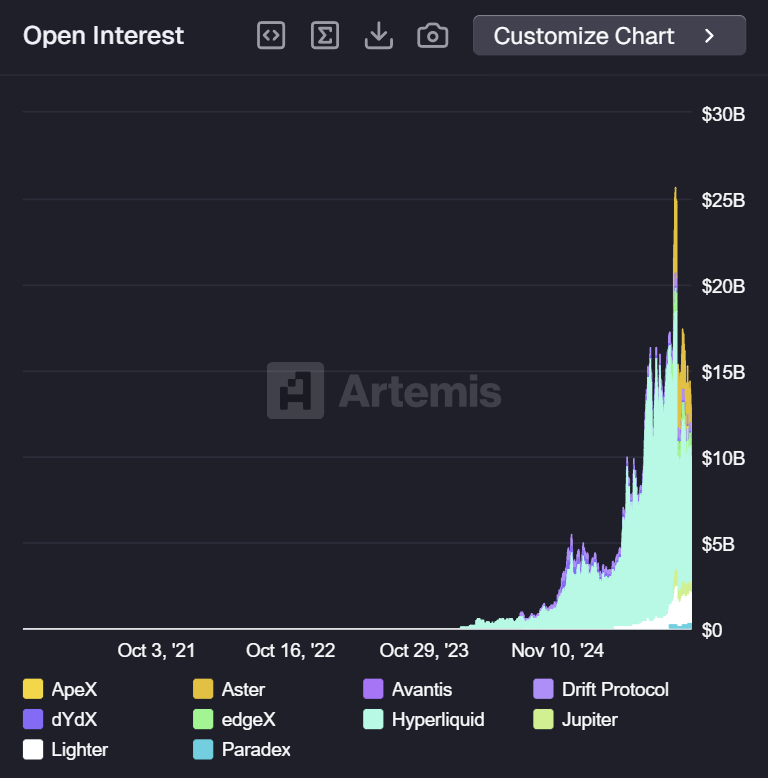Click the Avantis purple color swatch

tap(374, 689)
